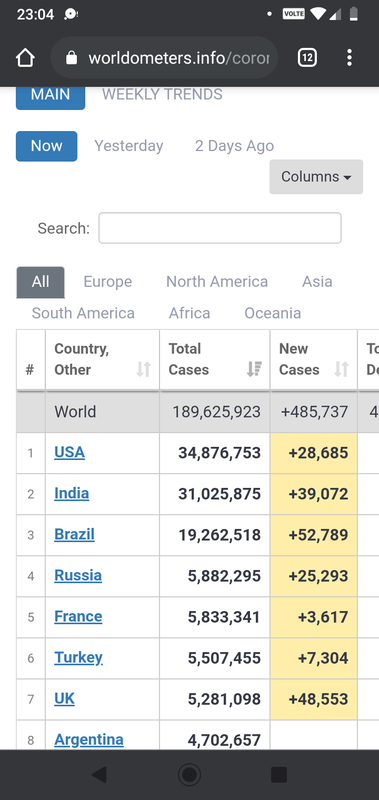Filter table by Europe
This screenshot has width=379, height=800.
(x=108, y=282)
